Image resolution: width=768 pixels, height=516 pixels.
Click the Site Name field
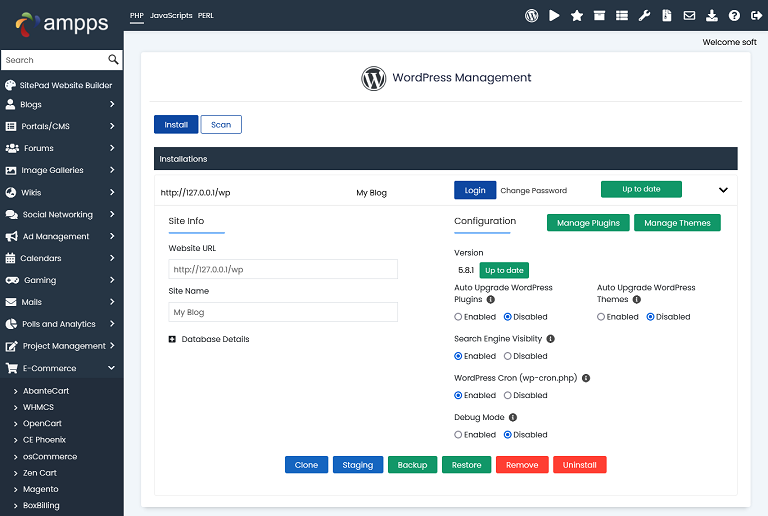pyautogui.click(x=283, y=312)
